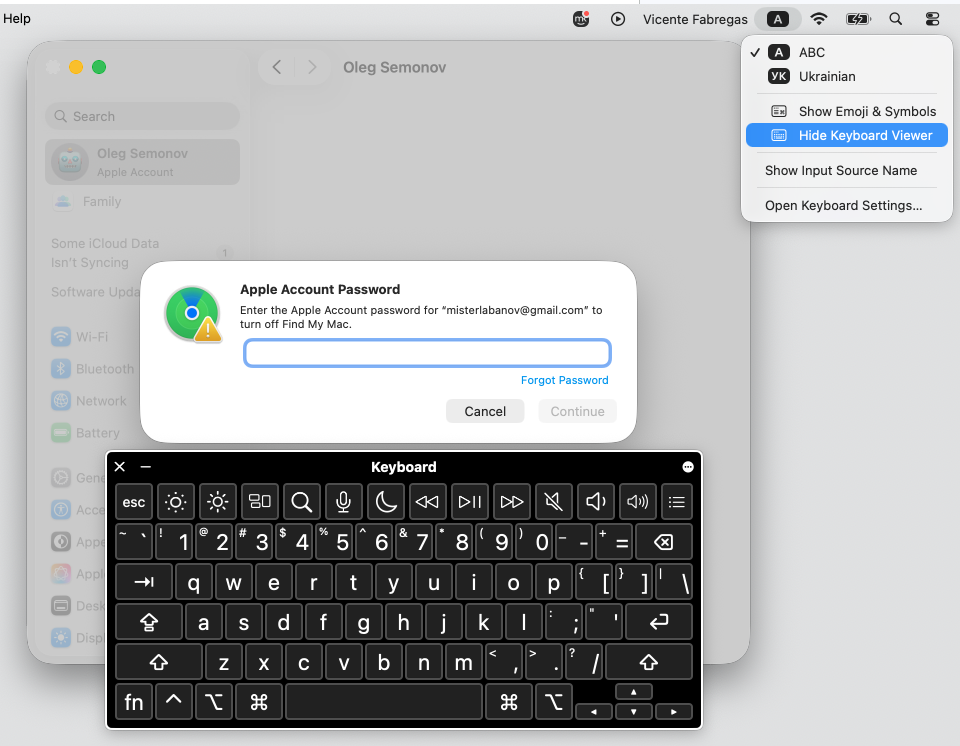Open battery status in menu bar
The height and width of the screenshot is (746, 960).
point(858,19)
